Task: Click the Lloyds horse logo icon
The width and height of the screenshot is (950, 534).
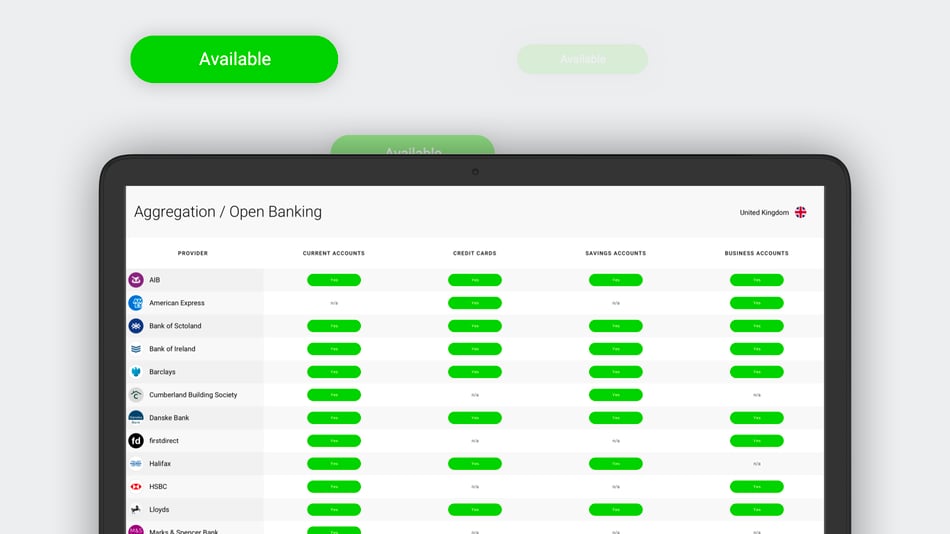Action: click(x=136, y=510)
